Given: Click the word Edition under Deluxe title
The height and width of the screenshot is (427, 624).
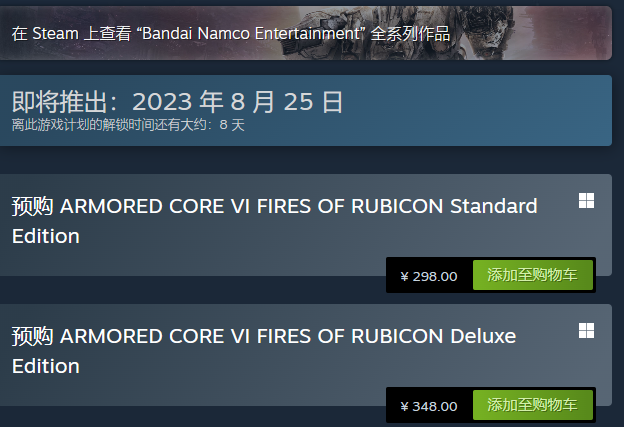Looking at the screenshot, I should point(46,367).
